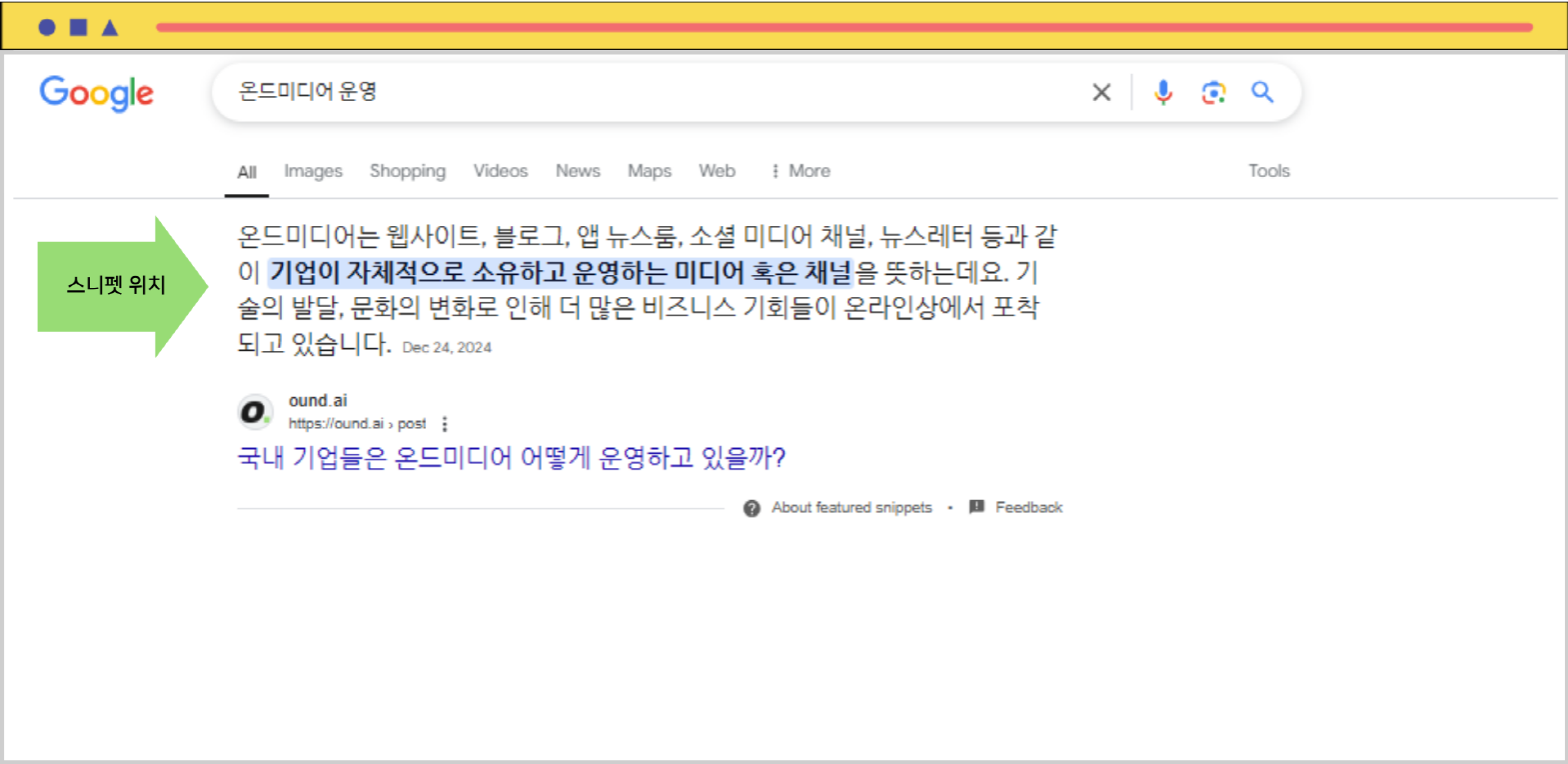Click the highlighted snippet phrase 기업이 자체적으로 소유하고 운영하는 미디어 혹은 채널
Screen dimensions: 1568x764
[x=561, y=272]
